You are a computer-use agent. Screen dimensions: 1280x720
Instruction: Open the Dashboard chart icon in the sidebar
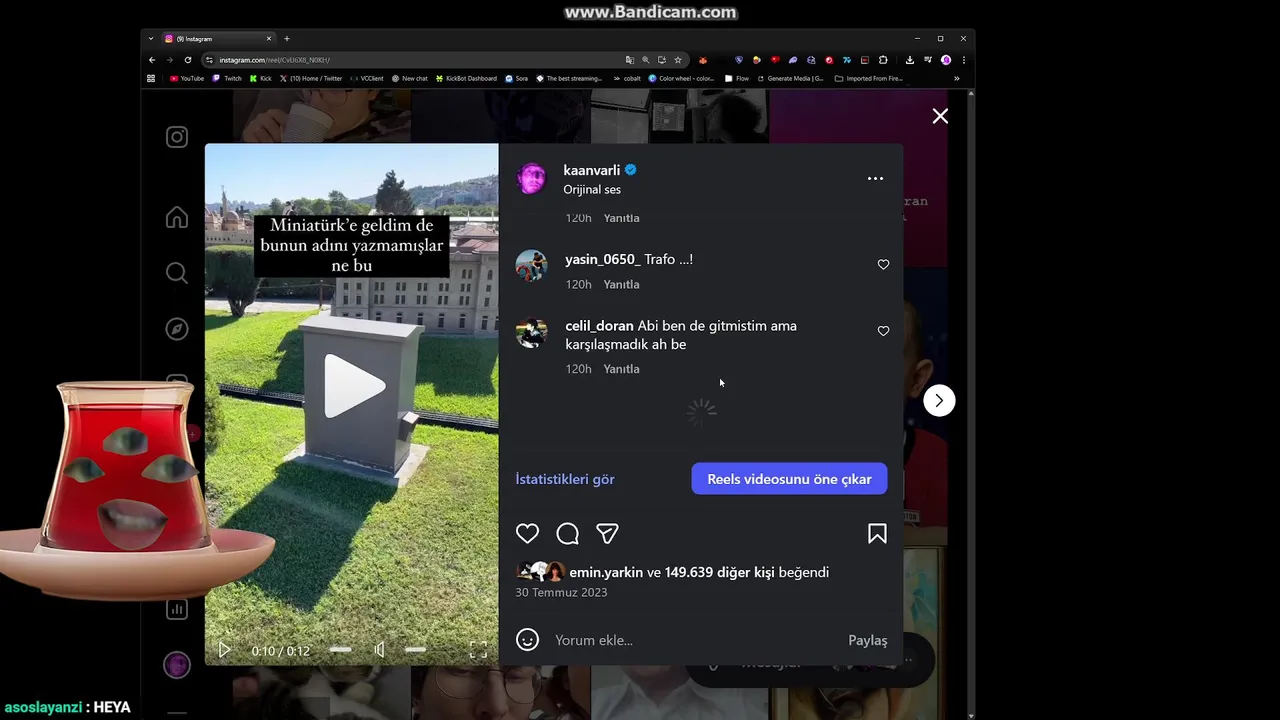click(177, 609)
